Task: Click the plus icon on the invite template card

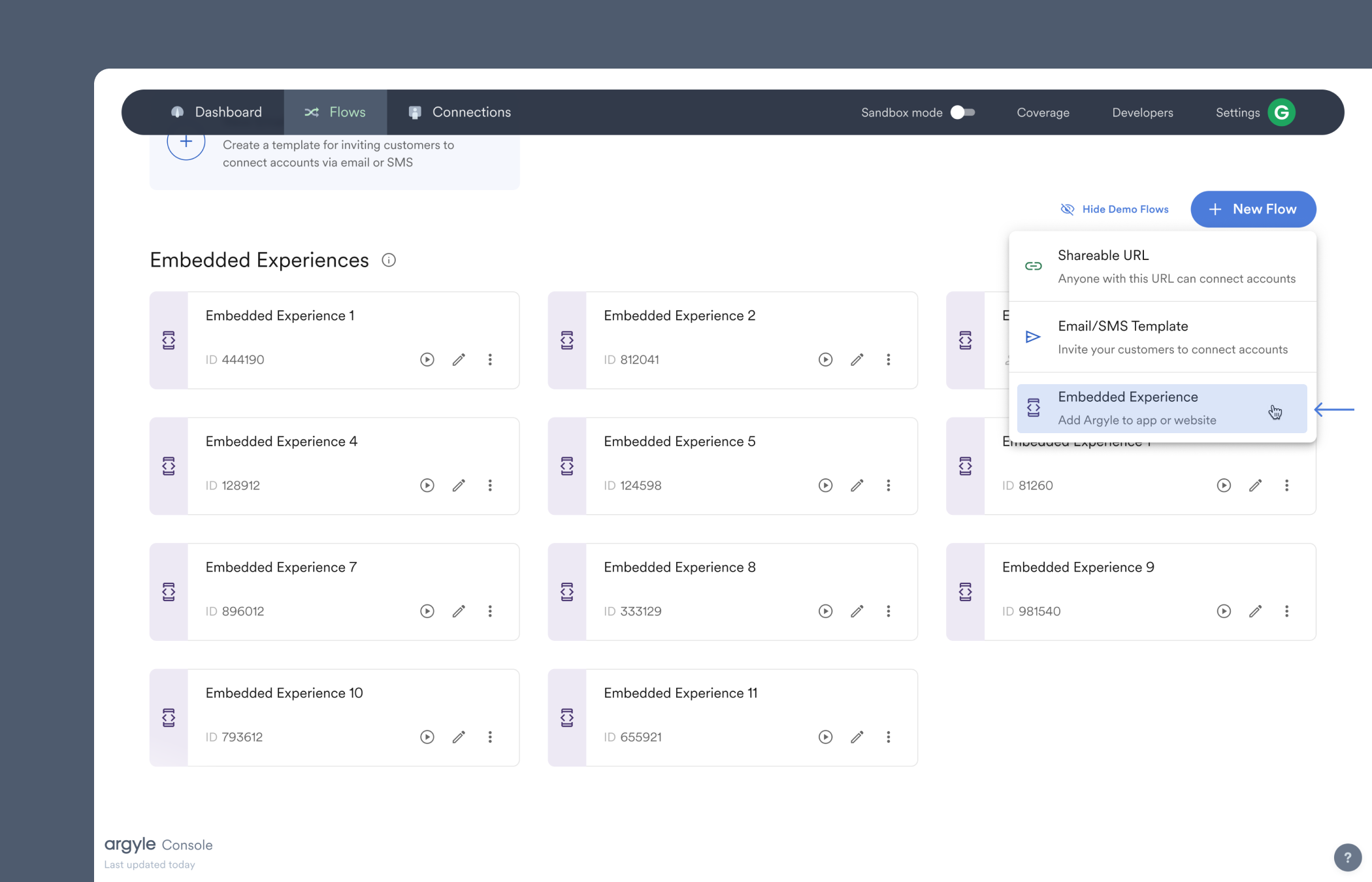Action: (186, 142)
